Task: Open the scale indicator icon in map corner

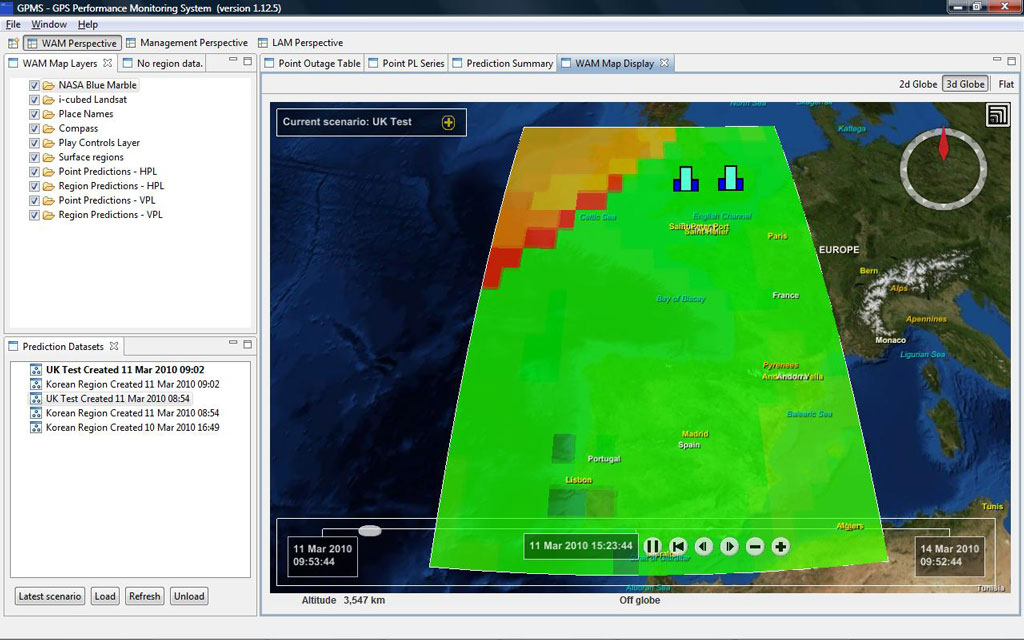Action: tap(997, 115)
